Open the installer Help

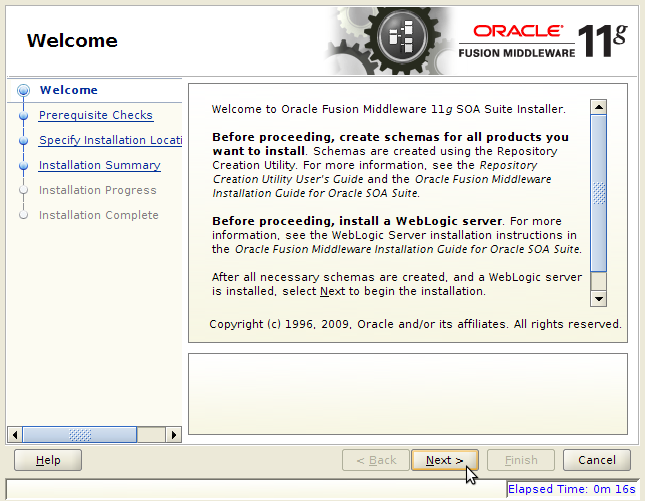tap(48, 460)
